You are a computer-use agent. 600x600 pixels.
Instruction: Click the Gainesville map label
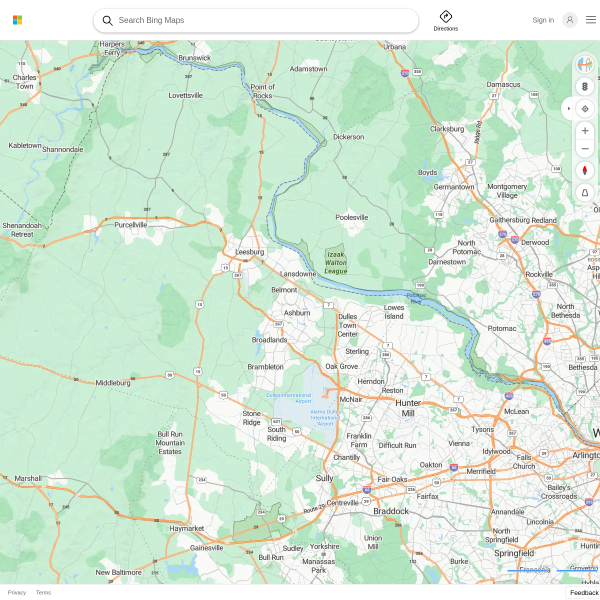[x=207, y=548]
